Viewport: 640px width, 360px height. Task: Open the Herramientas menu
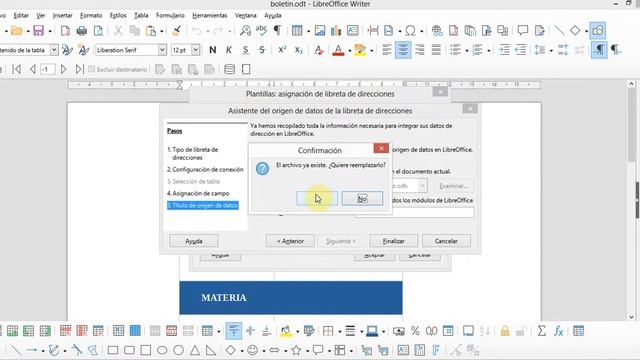210,16
